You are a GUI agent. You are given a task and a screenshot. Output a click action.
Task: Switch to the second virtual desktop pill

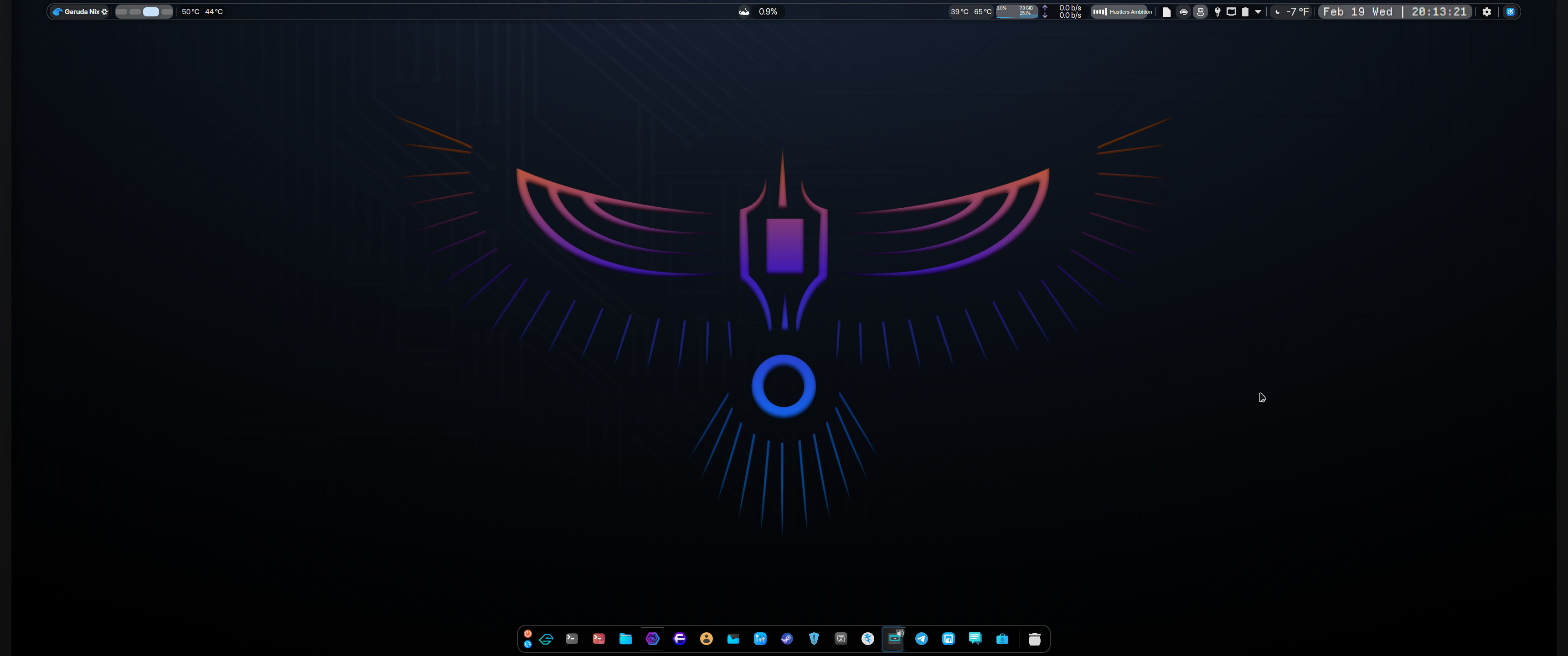tap(135, 11)
